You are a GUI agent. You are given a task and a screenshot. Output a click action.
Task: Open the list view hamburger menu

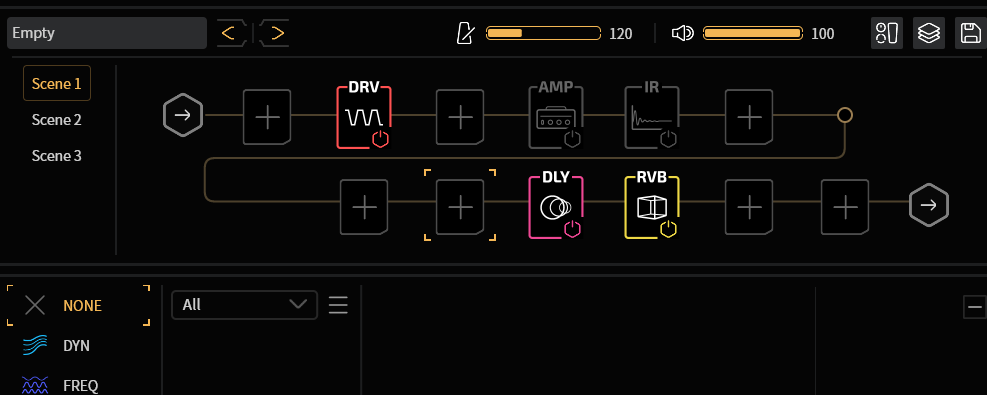coord(338,305)
